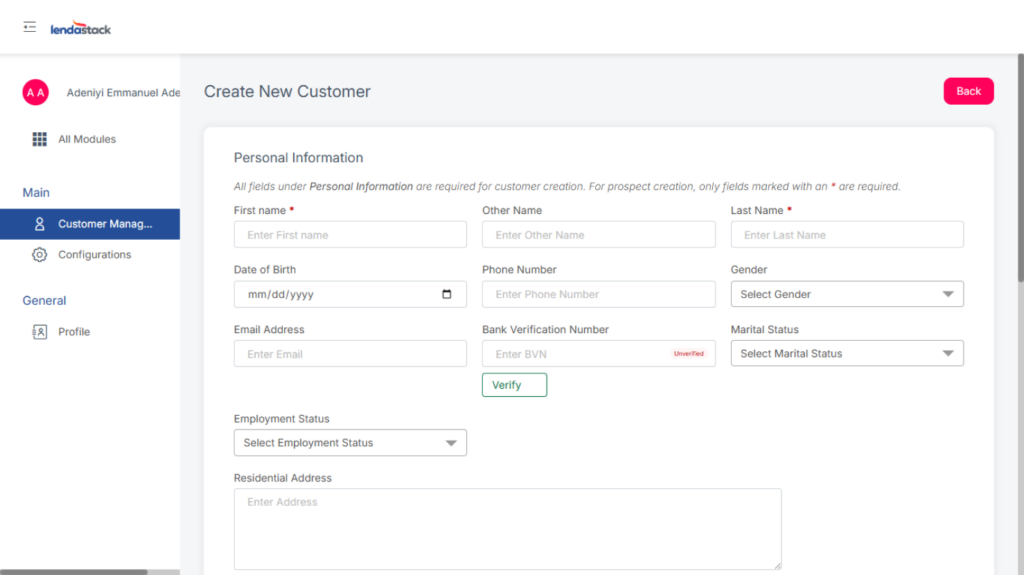Screen dimensions: 1024x575
Task: Open the All Modules grid icon
Action: point(40,139)
